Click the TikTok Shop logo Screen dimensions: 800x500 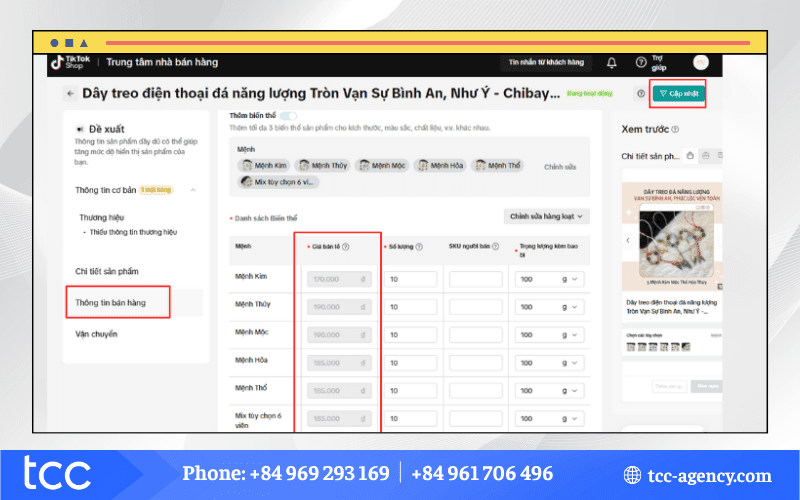70,62
